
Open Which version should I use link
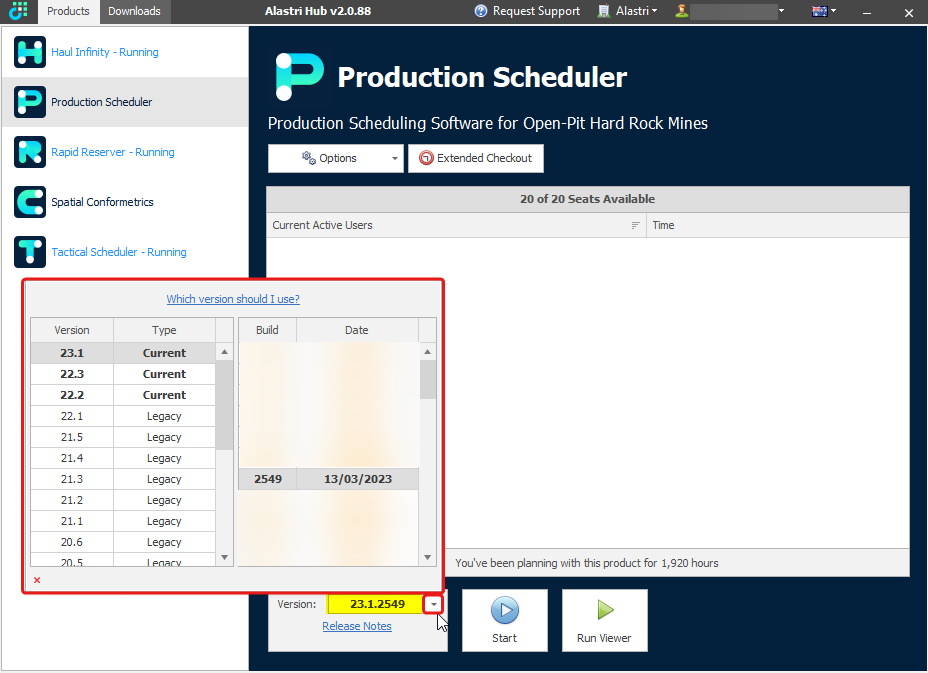coord(233,299)
